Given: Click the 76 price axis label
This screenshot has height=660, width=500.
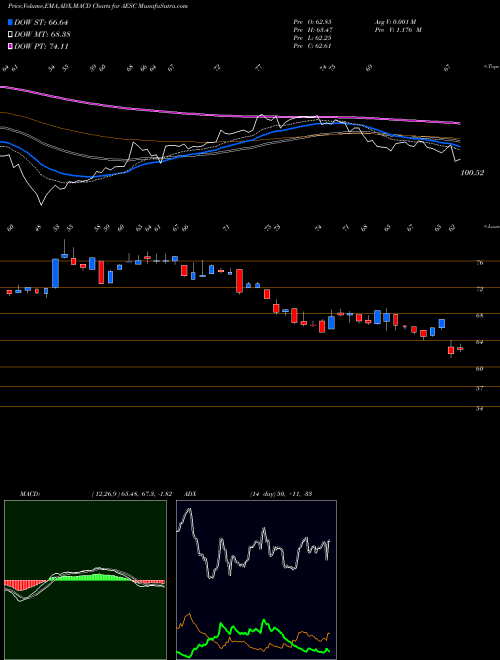Looking at the screenshot, I should coord(479,263).
